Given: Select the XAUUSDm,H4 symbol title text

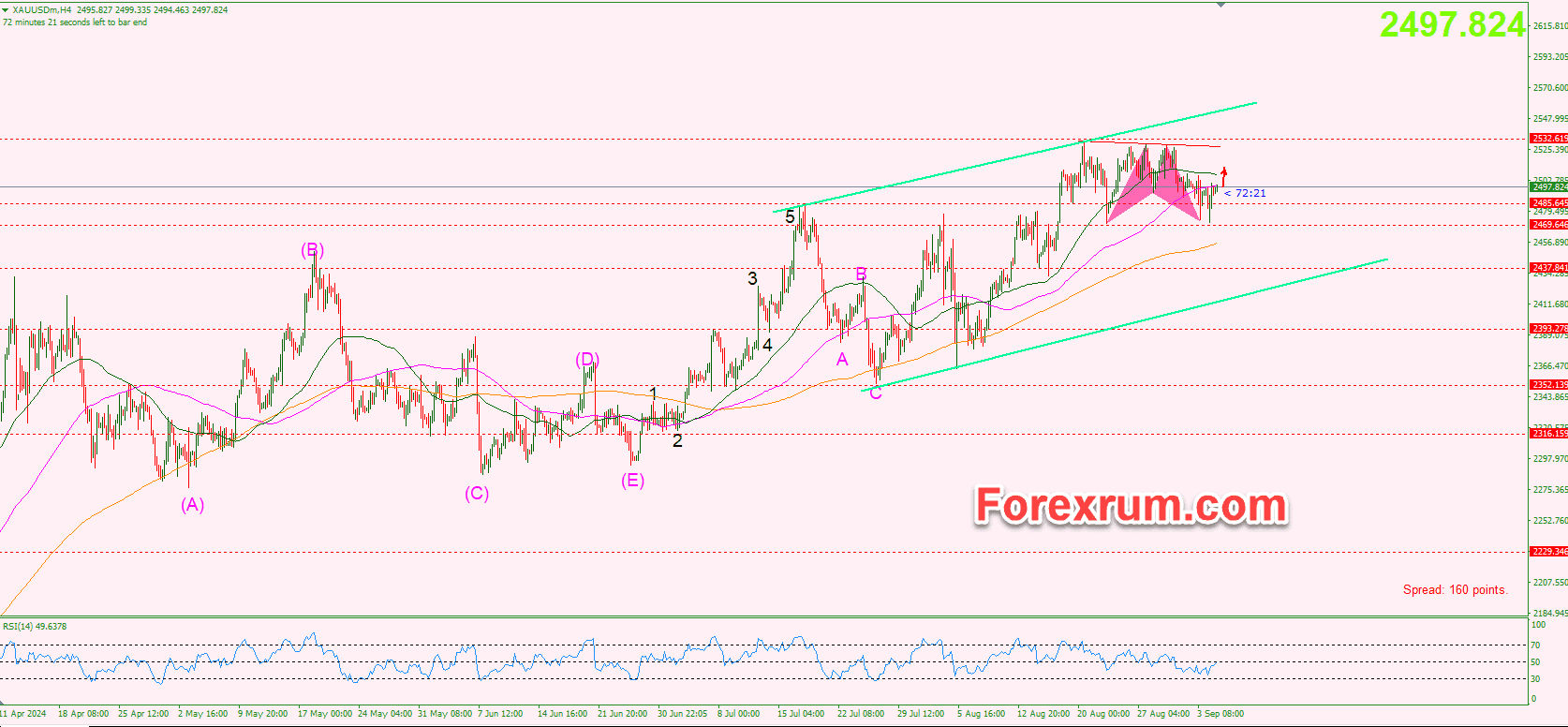Looking at the screenshot, I should 42,10.
